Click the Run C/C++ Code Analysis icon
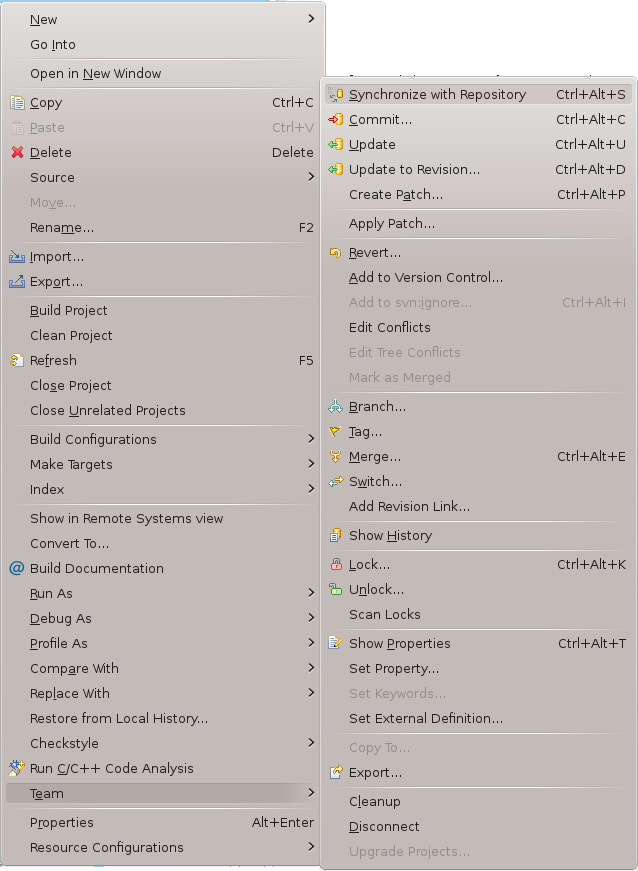Screen dimensions: 638x871 [17, 769]
